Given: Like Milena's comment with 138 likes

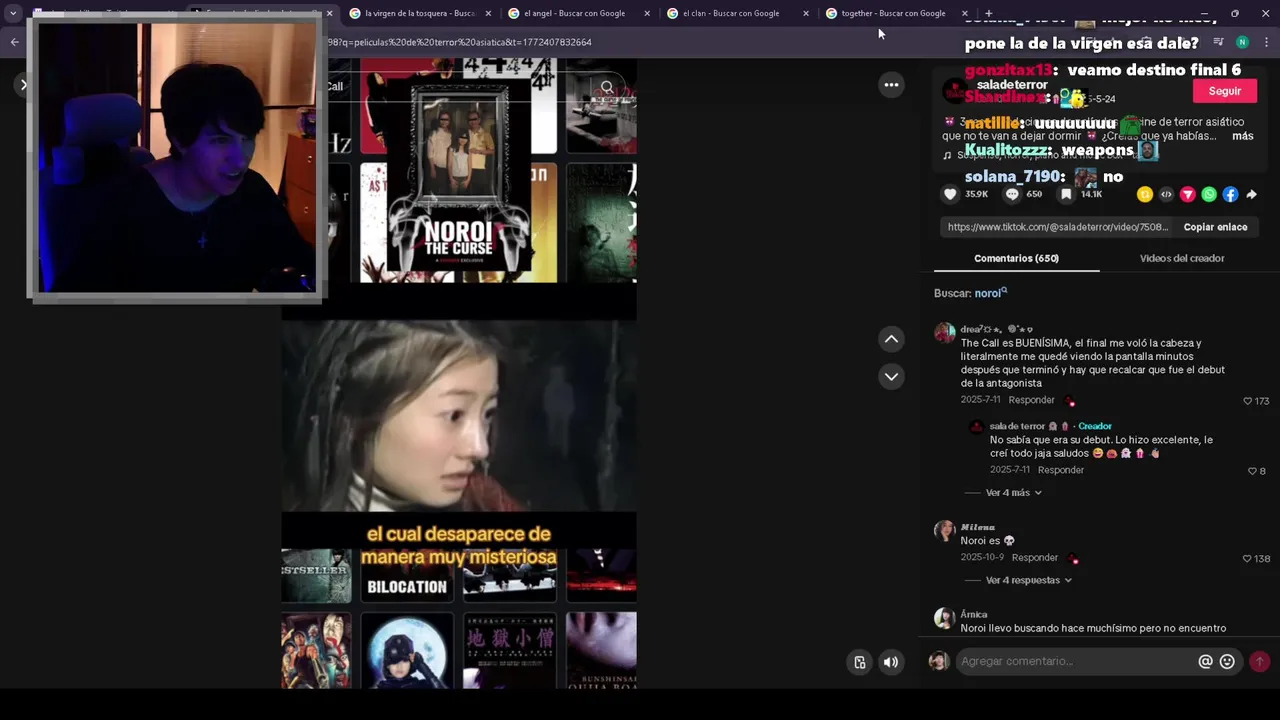Looking at the screenshot, I should pos(1247,559).
